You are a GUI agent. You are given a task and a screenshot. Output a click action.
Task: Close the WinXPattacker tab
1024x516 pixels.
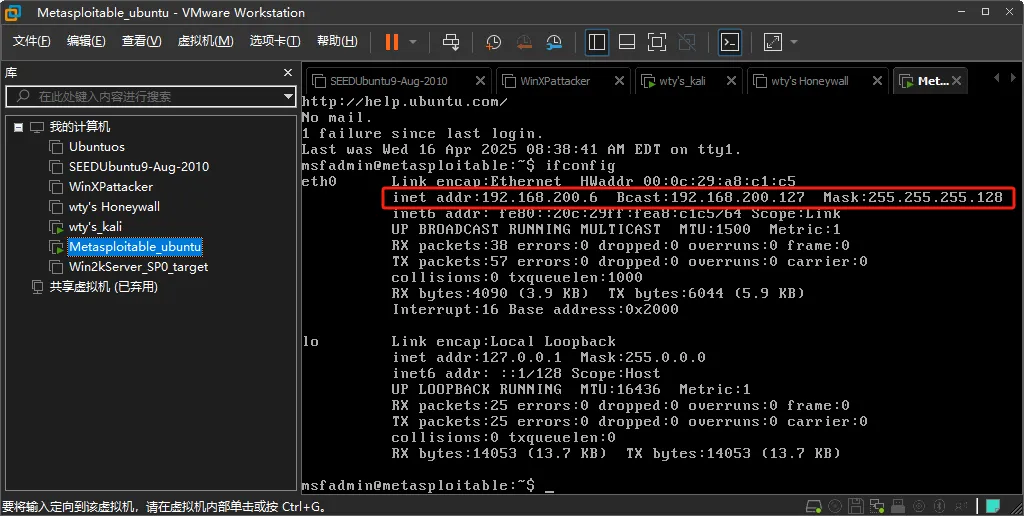pyautogui.click(x=619, y=80)
